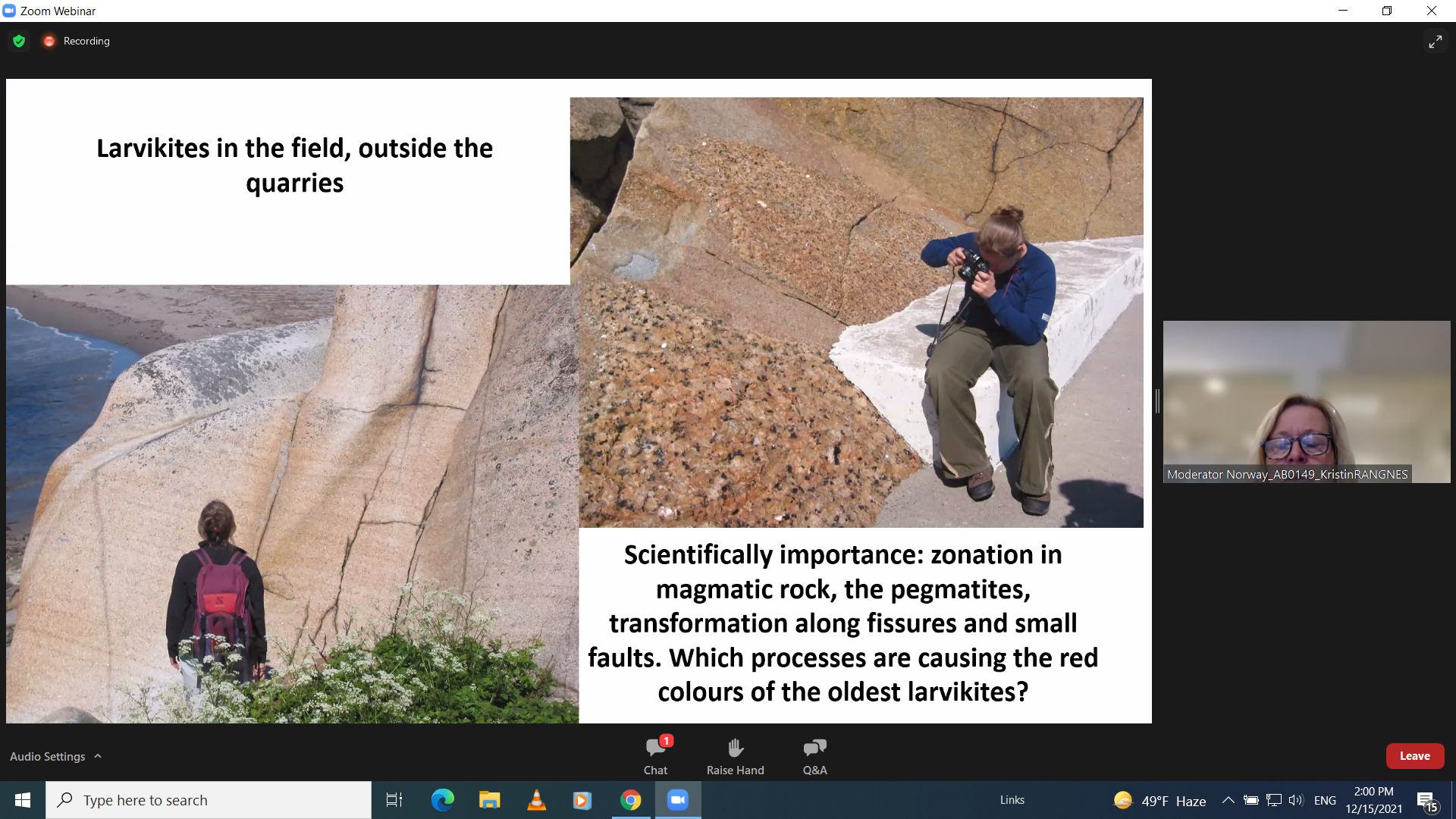Open the Q&A panel
This screenshot has width=1456, height=819.
814,755
